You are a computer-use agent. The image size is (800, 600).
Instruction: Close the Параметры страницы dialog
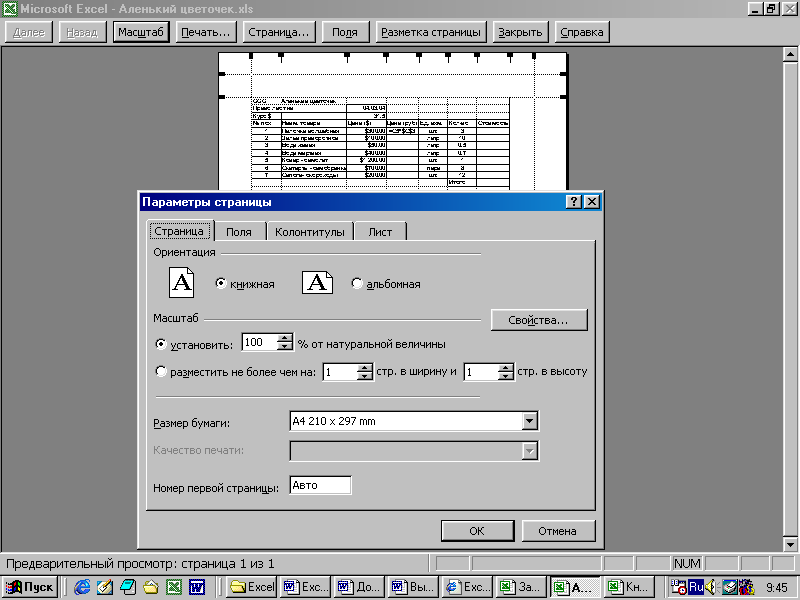tap(592, 202)
